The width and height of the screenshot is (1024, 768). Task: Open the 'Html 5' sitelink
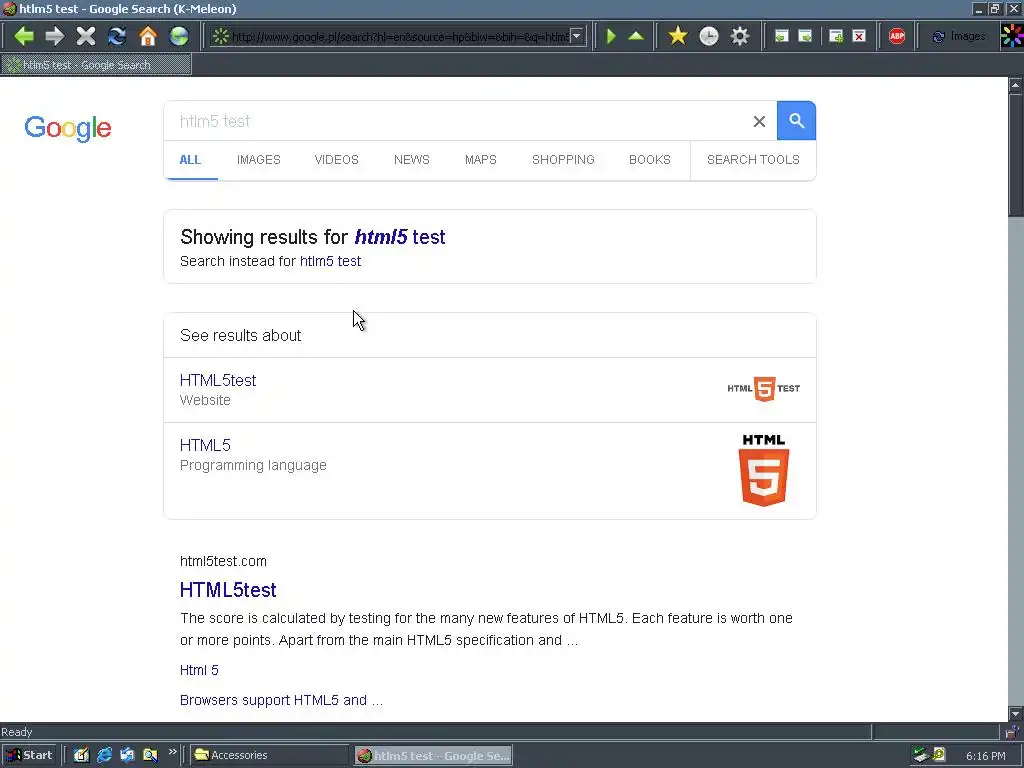point(199,671)
